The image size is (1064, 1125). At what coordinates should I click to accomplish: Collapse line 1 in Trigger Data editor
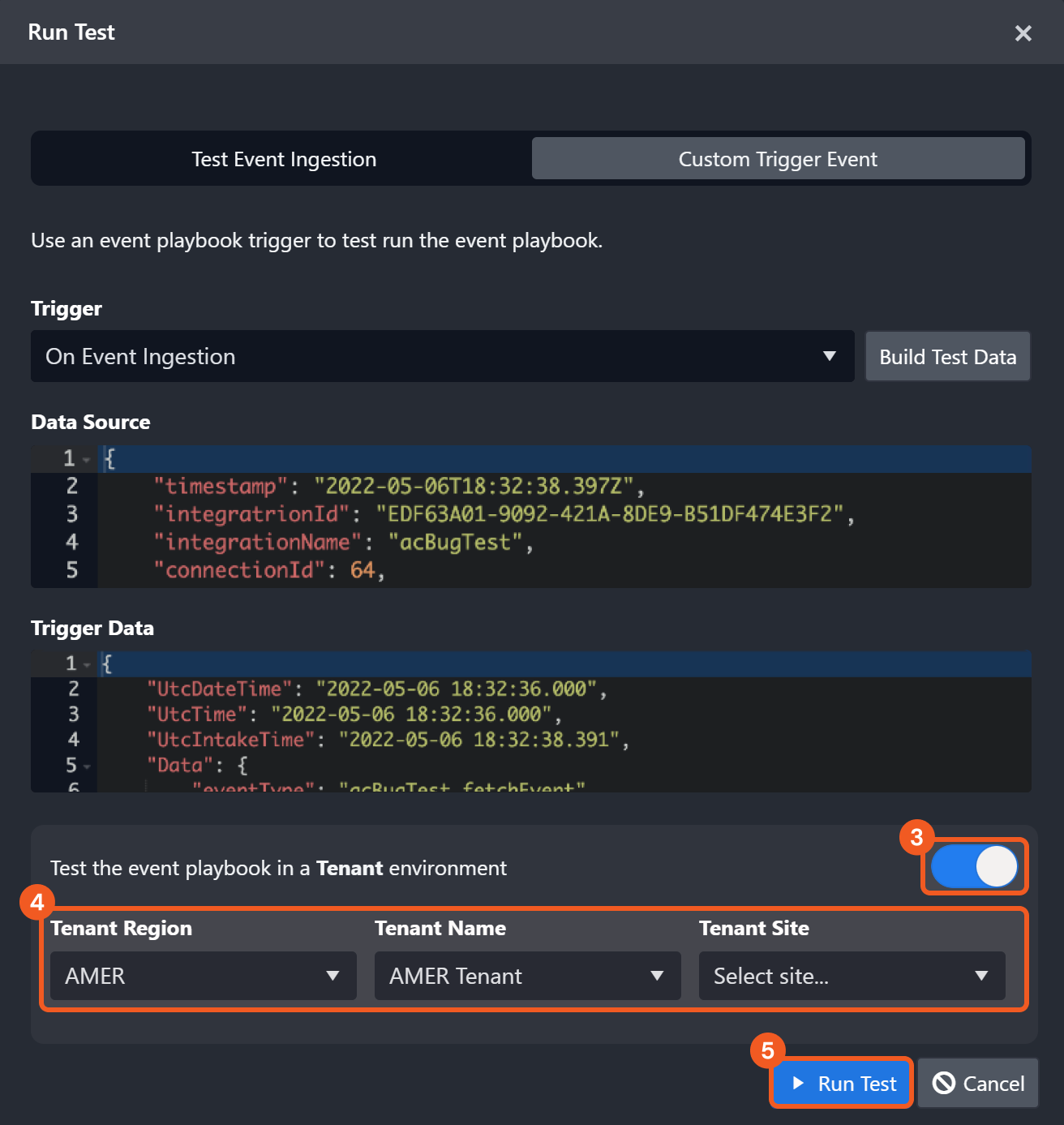(x=87, y=665)
